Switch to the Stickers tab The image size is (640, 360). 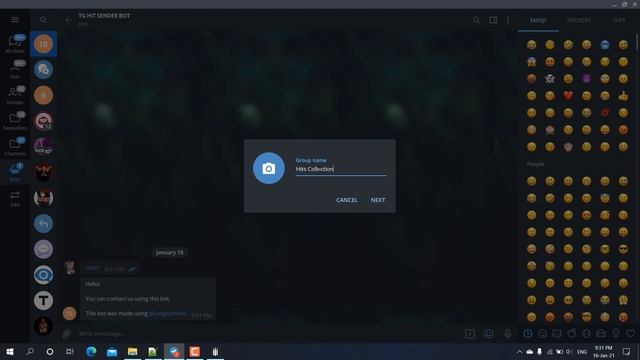(579, 20)
